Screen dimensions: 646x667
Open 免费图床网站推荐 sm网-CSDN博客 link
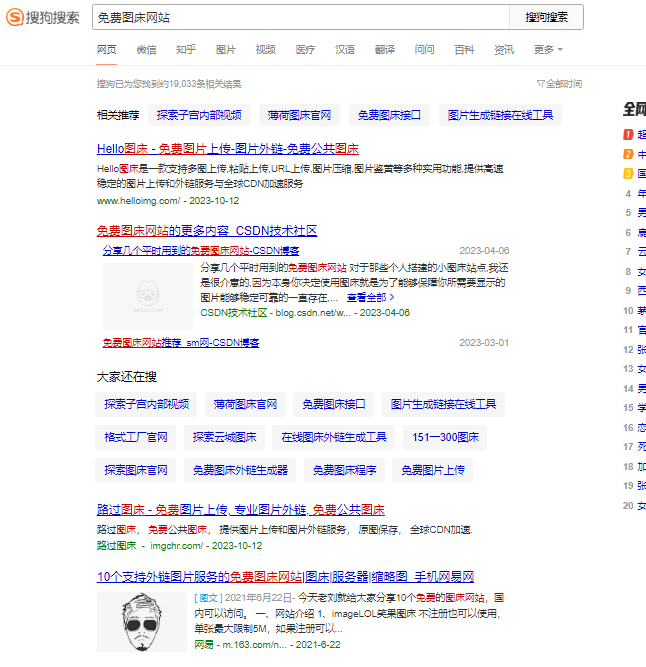181,343
